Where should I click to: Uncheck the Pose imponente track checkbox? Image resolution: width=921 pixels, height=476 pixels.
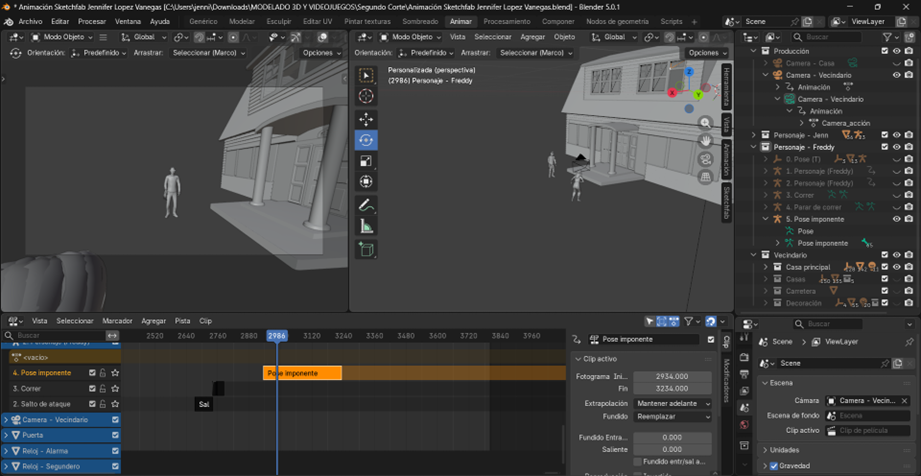click(x=93, y=373)
